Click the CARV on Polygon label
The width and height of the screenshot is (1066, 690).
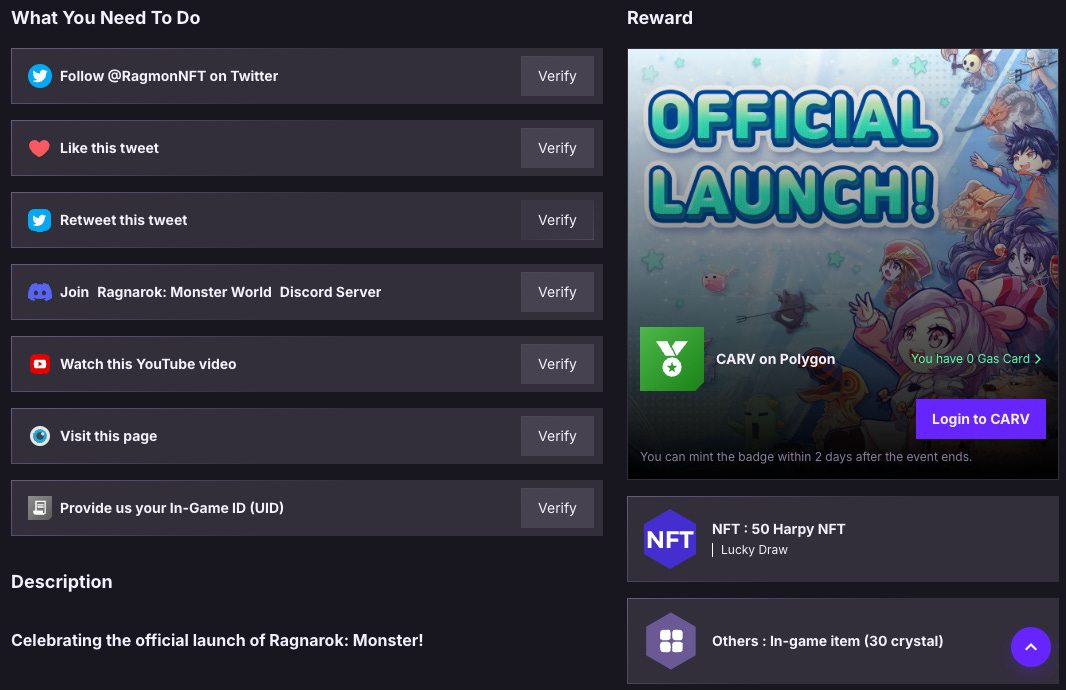[776, 359]
